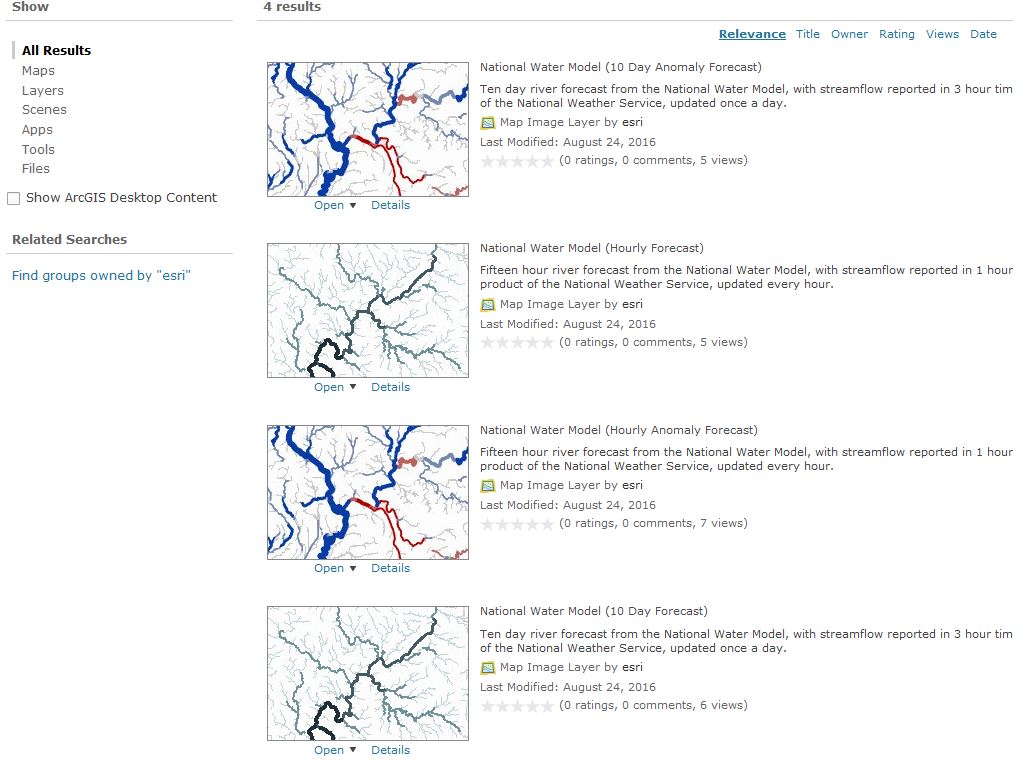The width and height of the screenshot is (1023, 763).
Task: Open National Water Model (Hourly Forecast) title
Action: click(x=591, y=248)
